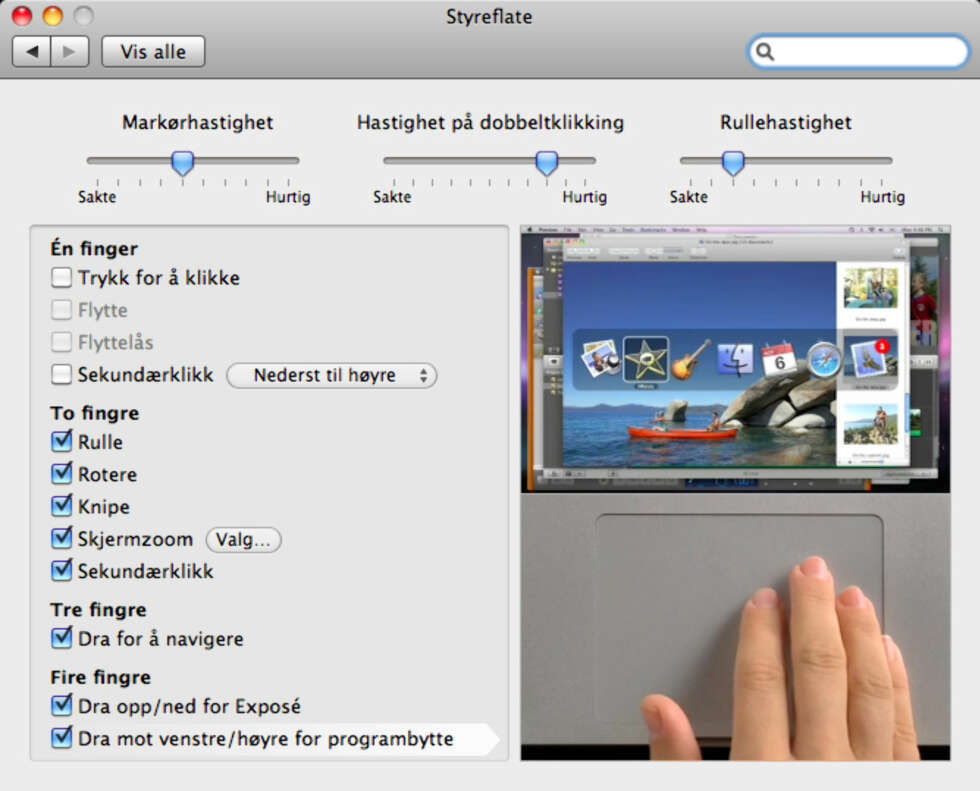Disable two-finger Sekundærklikk checkbox
Image resolution: width=980 pixels, height=791 pixels.
pyautogui.click(x=61, y=570)
